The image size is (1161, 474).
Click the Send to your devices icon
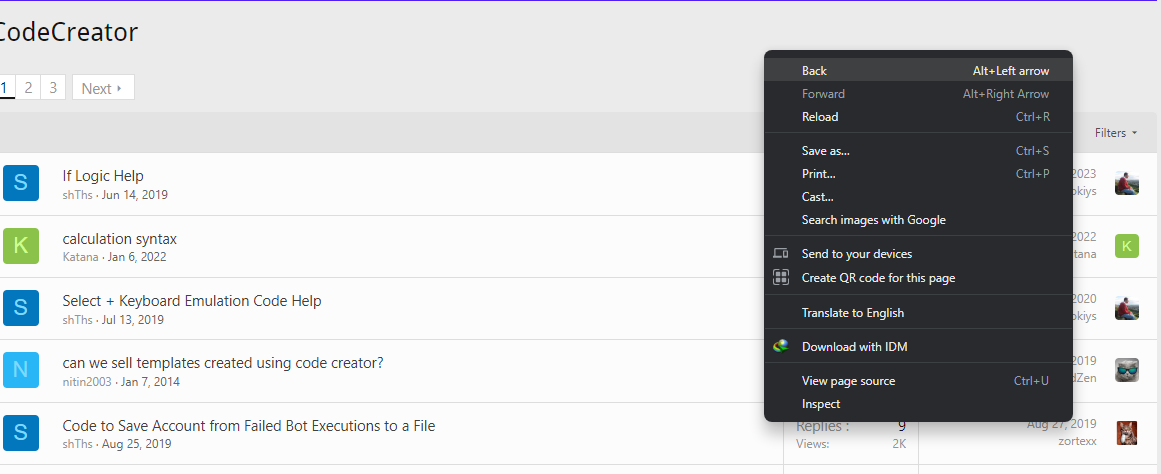(x=780, y=253)
